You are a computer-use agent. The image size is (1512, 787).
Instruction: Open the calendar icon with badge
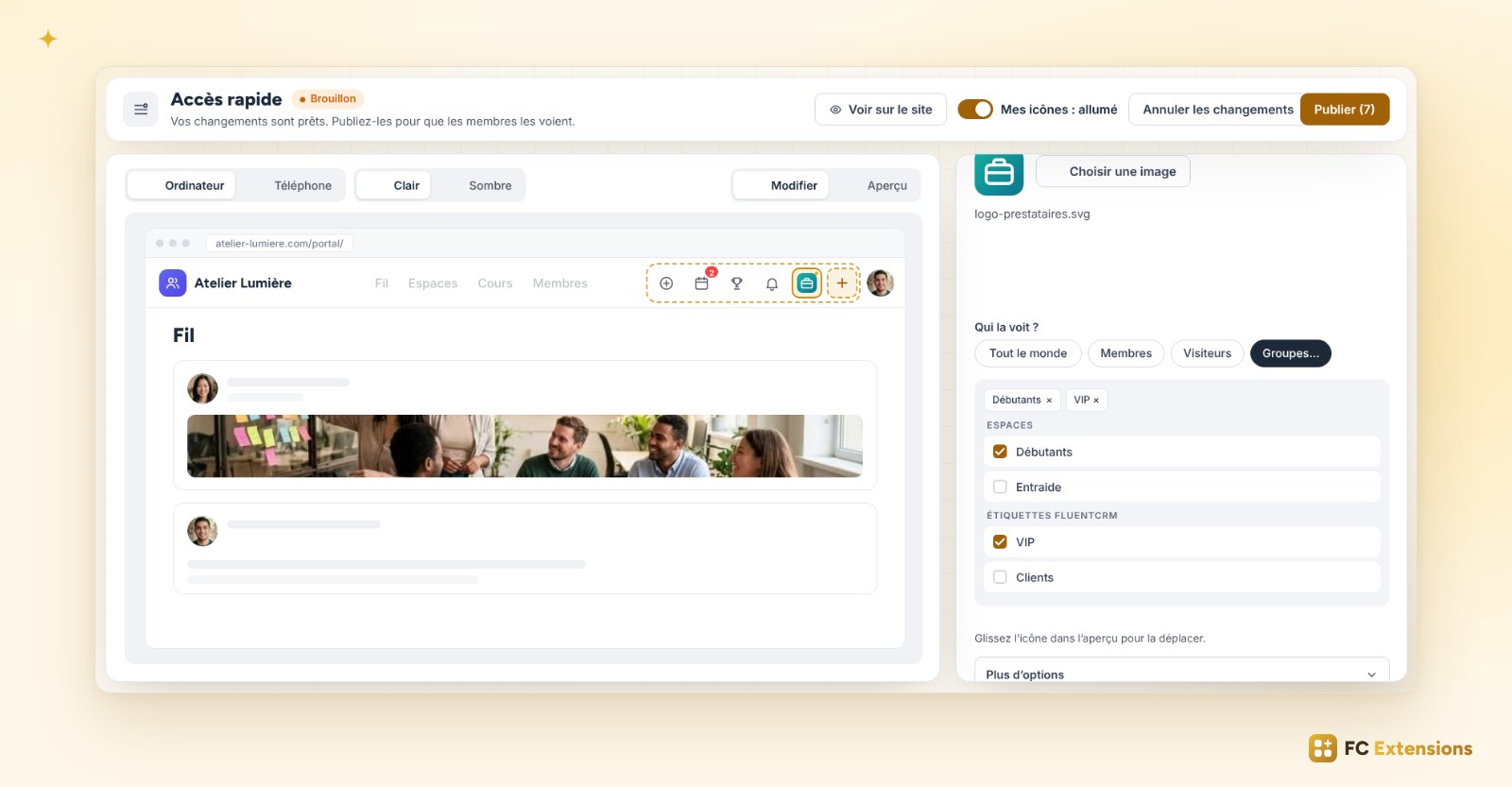tap(701, 283)
